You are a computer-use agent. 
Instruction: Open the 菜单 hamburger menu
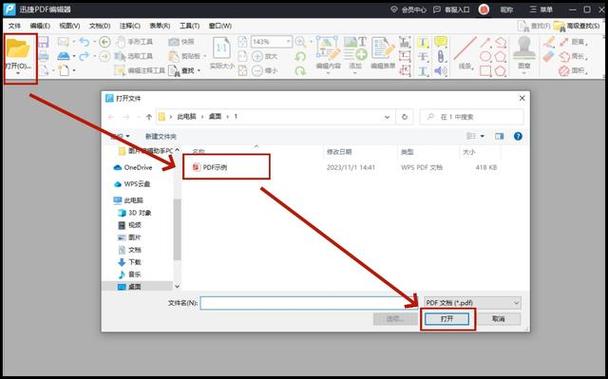(x=541, y=10)
